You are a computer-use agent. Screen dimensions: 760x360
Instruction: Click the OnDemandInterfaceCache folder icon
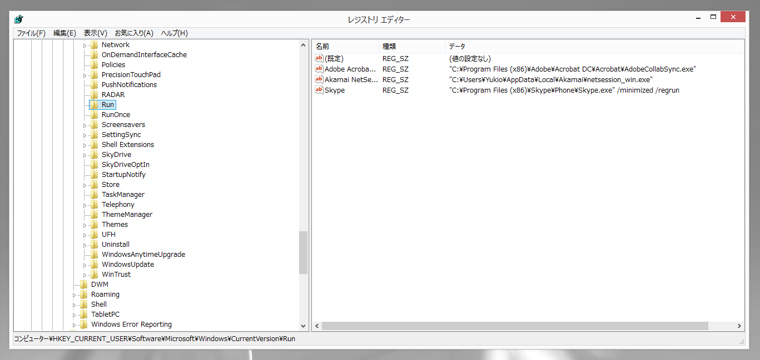point(94,55)
